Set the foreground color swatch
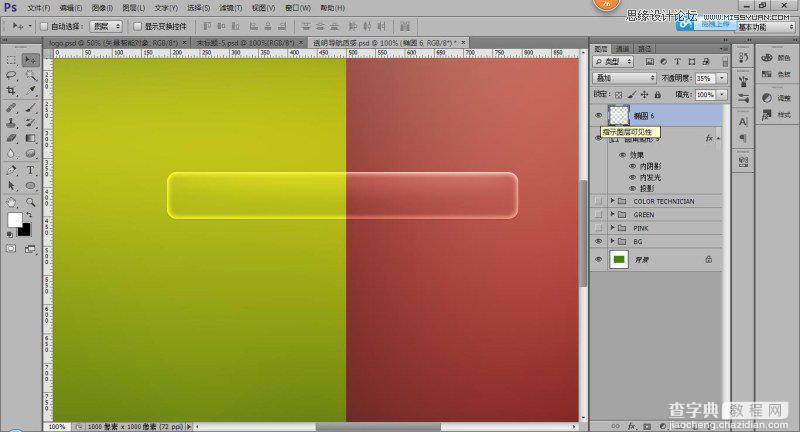This screenshot has width=800, height=432. tap(14, 220)
